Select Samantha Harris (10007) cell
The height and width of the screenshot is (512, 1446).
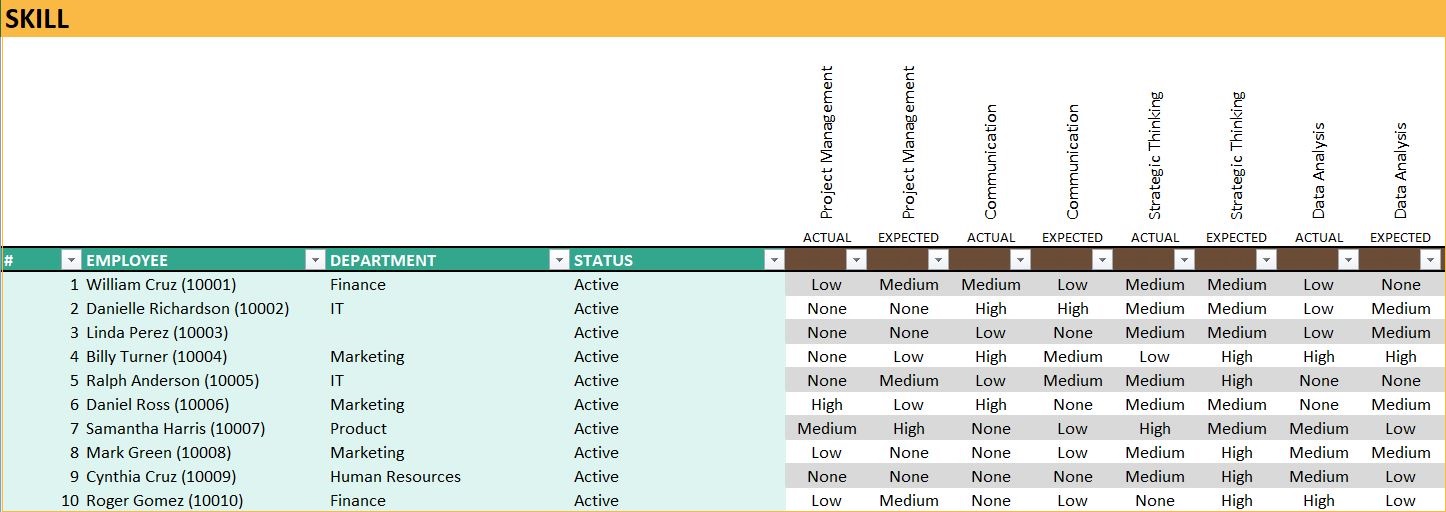coord(204,428)
